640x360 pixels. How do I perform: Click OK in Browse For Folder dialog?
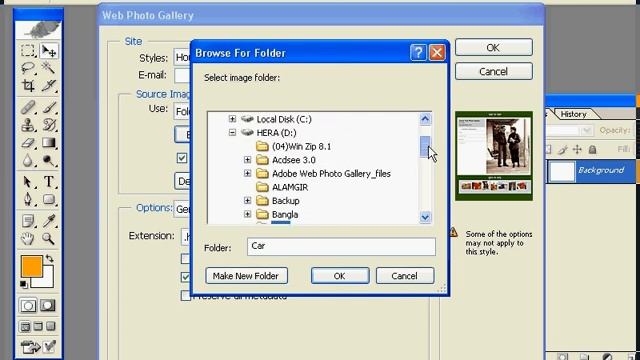(340, 276)
